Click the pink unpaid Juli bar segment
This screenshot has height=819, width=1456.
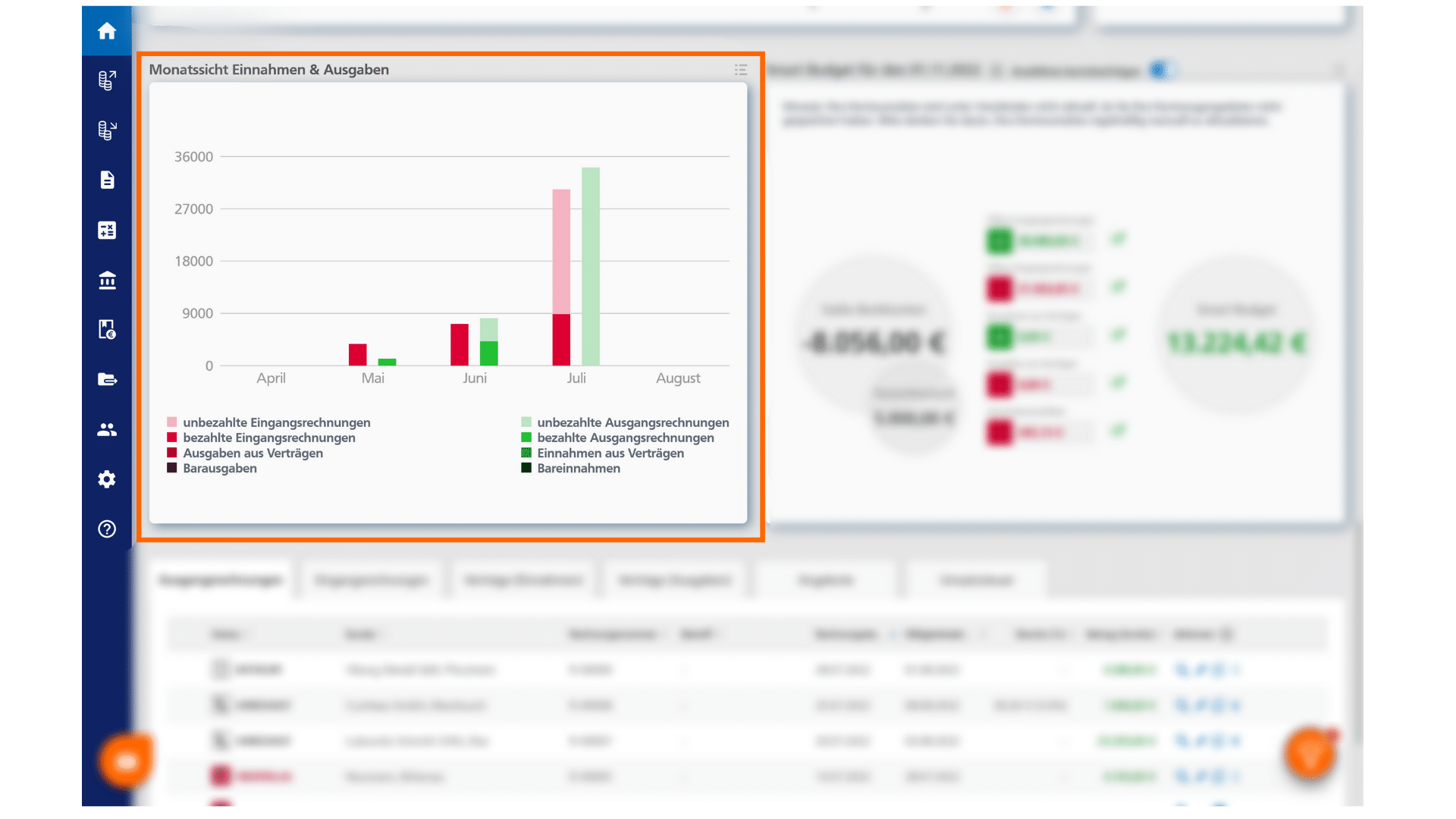(561, 252)
